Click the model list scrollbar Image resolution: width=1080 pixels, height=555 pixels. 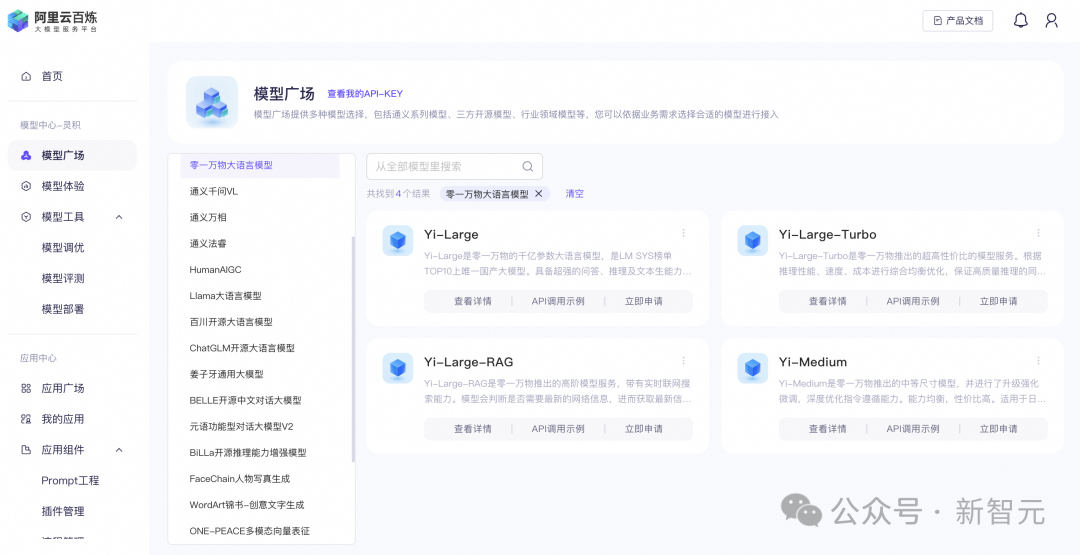[353, 349]
